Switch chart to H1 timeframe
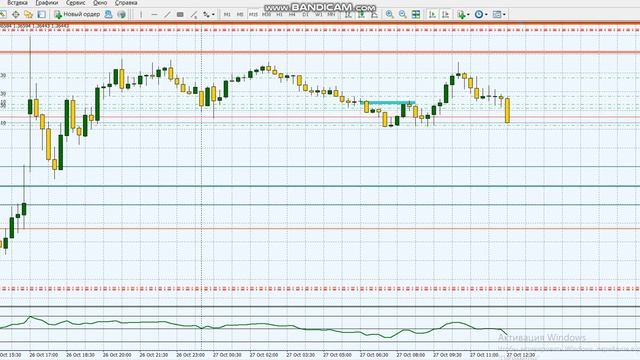The image size is (640, 360). [x=280, y=14]
